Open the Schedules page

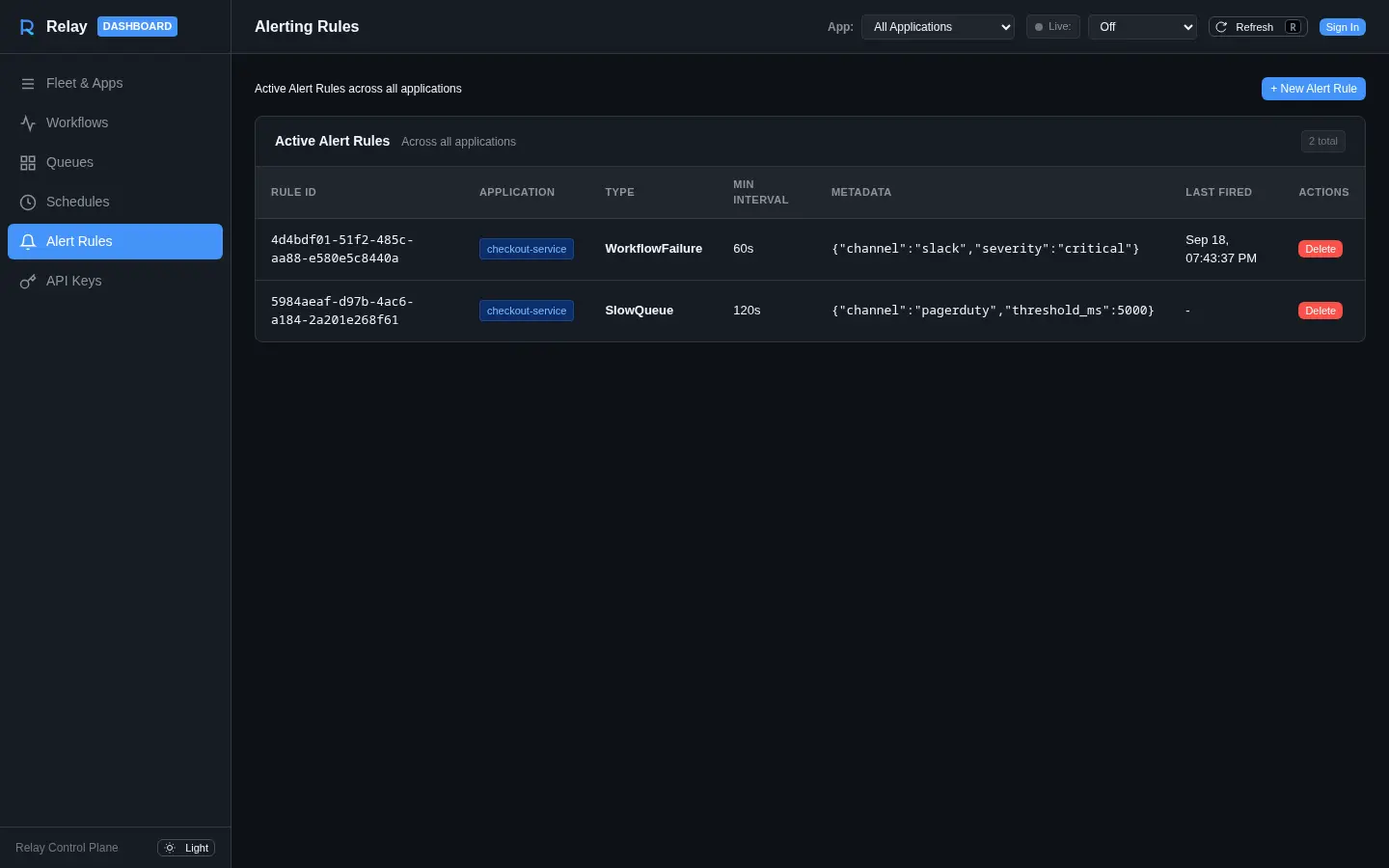pyautogui.click(x=115, y=203)
